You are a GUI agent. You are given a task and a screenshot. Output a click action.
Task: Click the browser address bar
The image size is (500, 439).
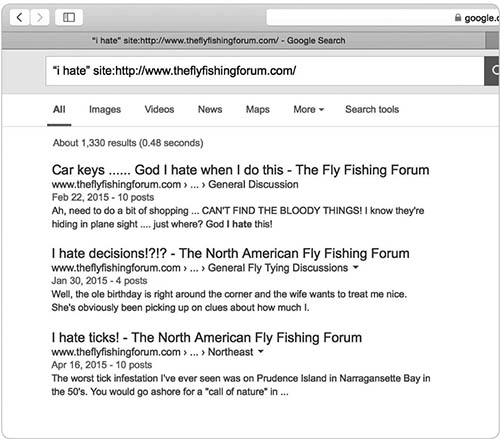[383, 17]
